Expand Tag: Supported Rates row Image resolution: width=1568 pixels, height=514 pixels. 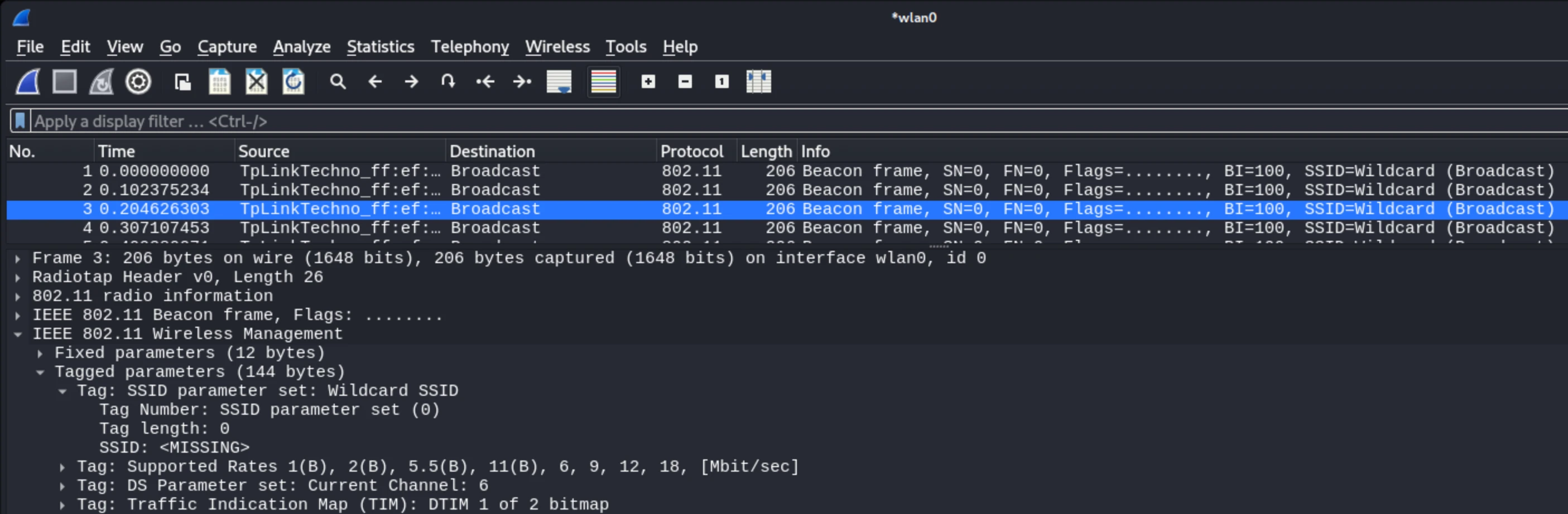click(x=62, y=467)
